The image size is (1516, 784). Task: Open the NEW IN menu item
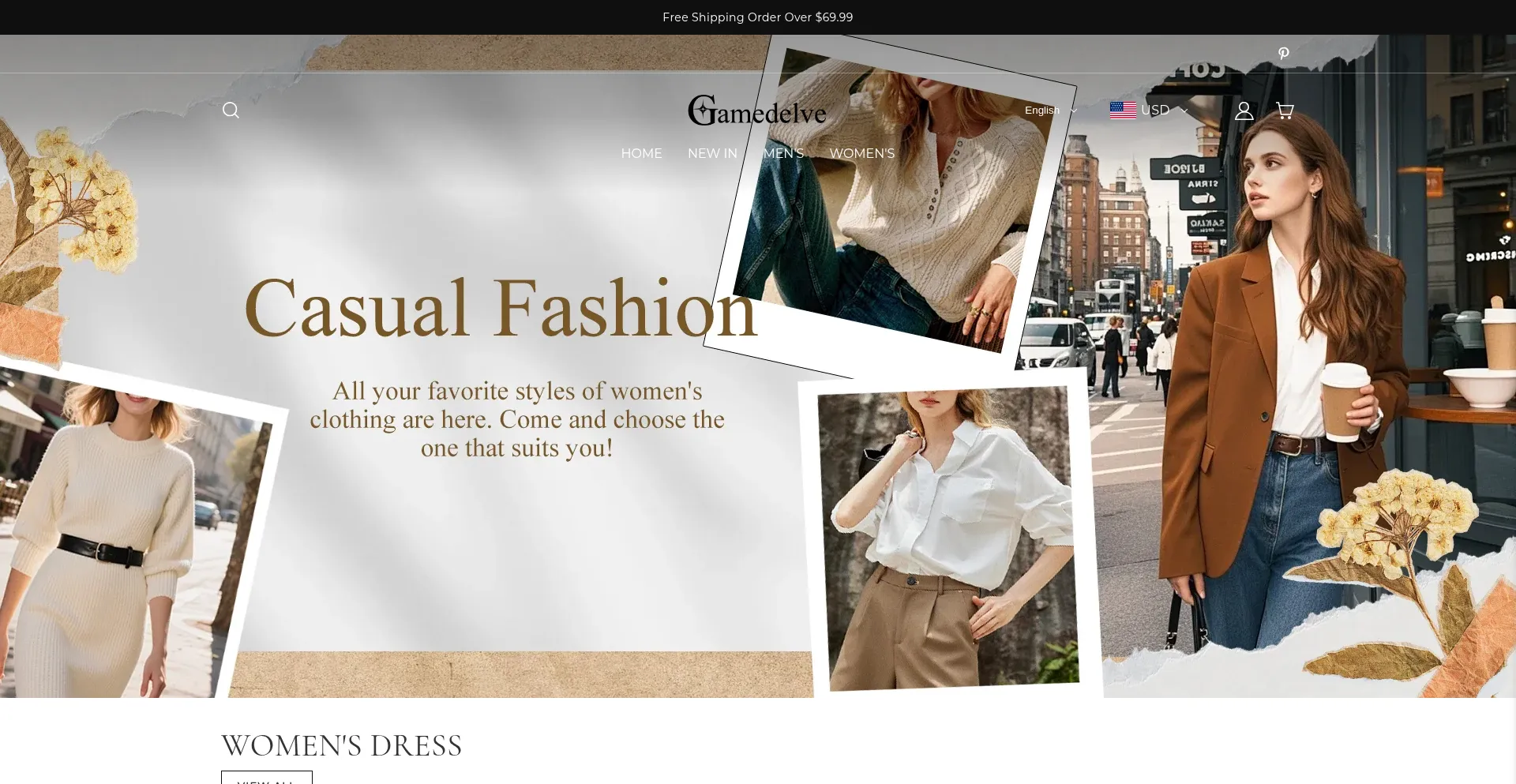(x=712, y=153)
